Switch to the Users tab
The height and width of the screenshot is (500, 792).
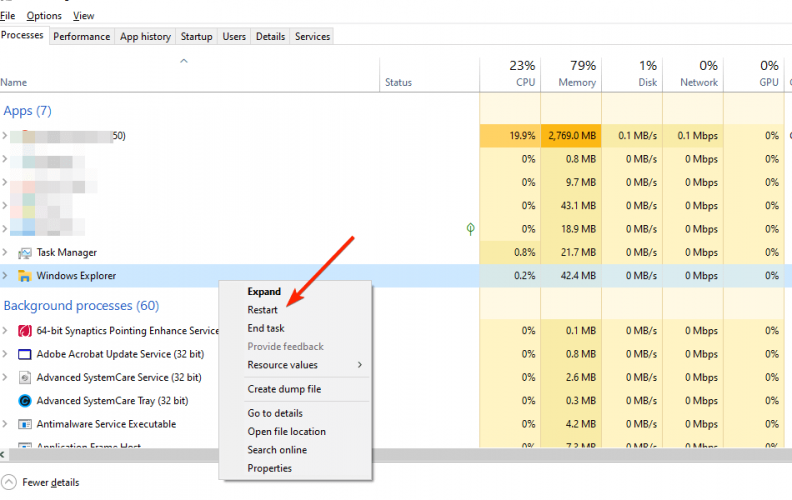pos(234,36)
